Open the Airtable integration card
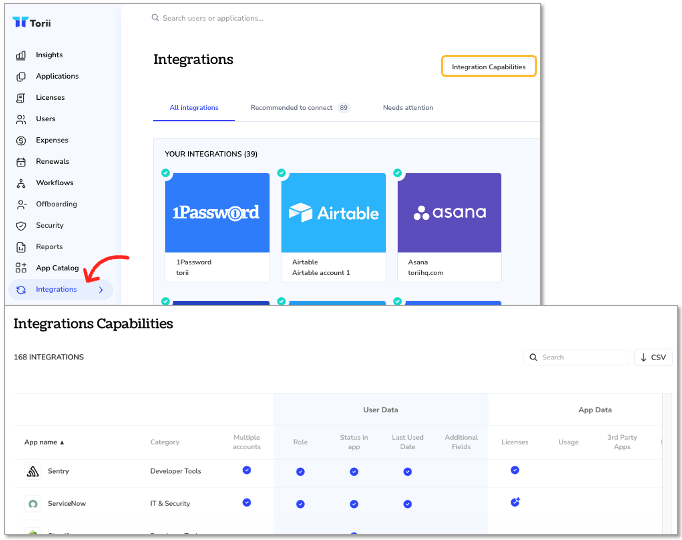Screen dimensions: 682x540 pos(334,227)
